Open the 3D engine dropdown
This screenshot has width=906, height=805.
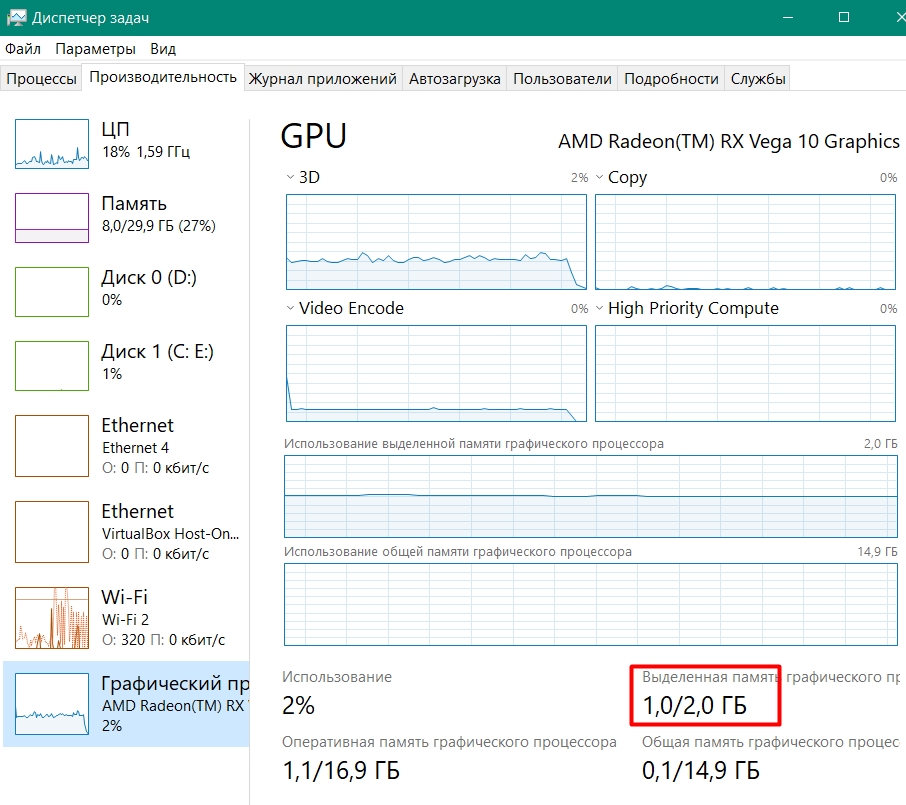(291, 177)
